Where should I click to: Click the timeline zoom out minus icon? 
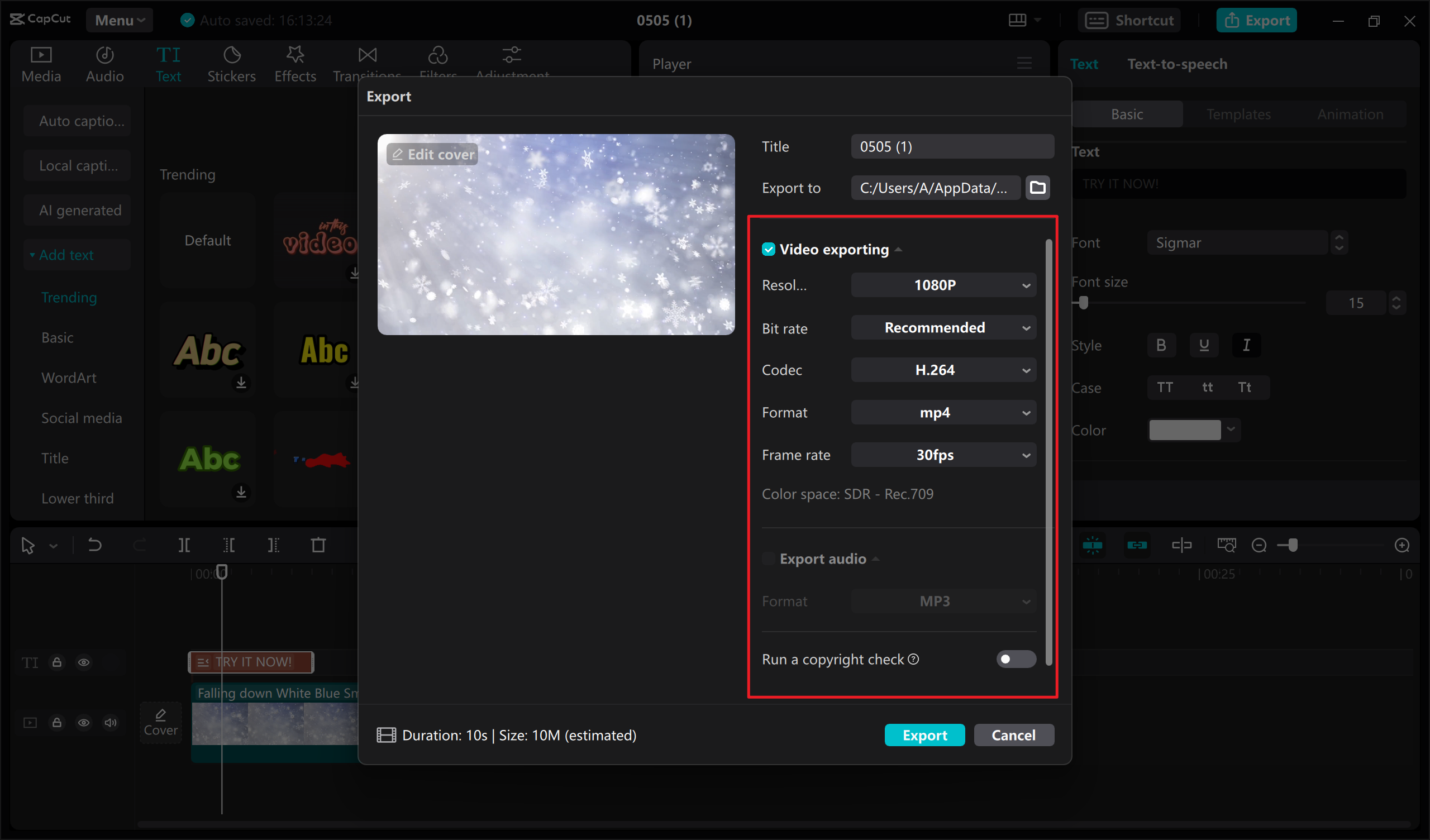[x=1259, y=546]
